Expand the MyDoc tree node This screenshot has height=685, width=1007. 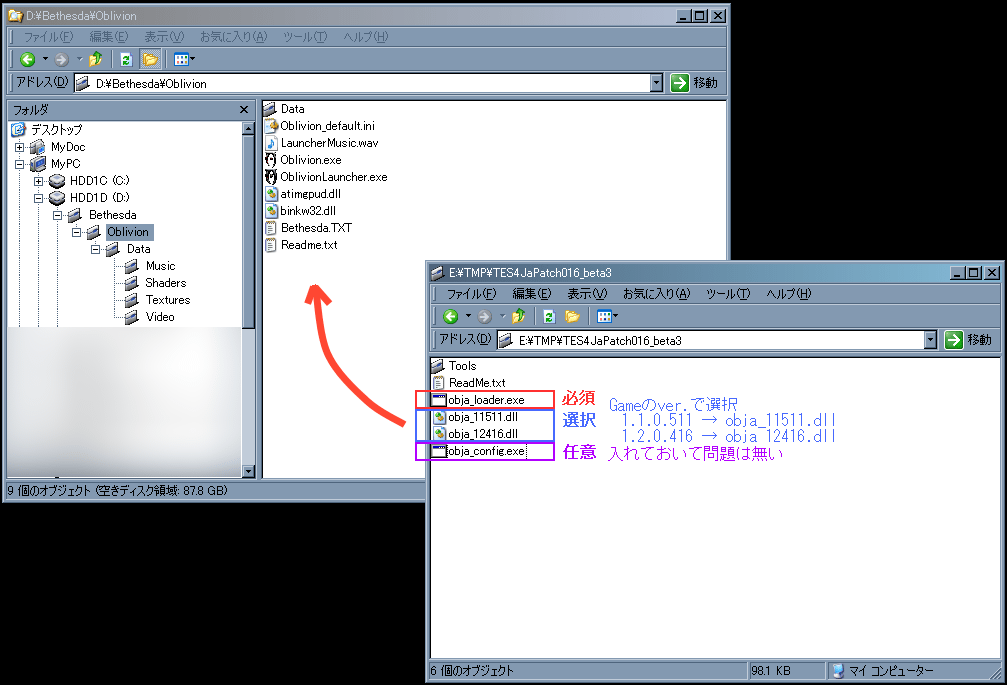[19, 147]
